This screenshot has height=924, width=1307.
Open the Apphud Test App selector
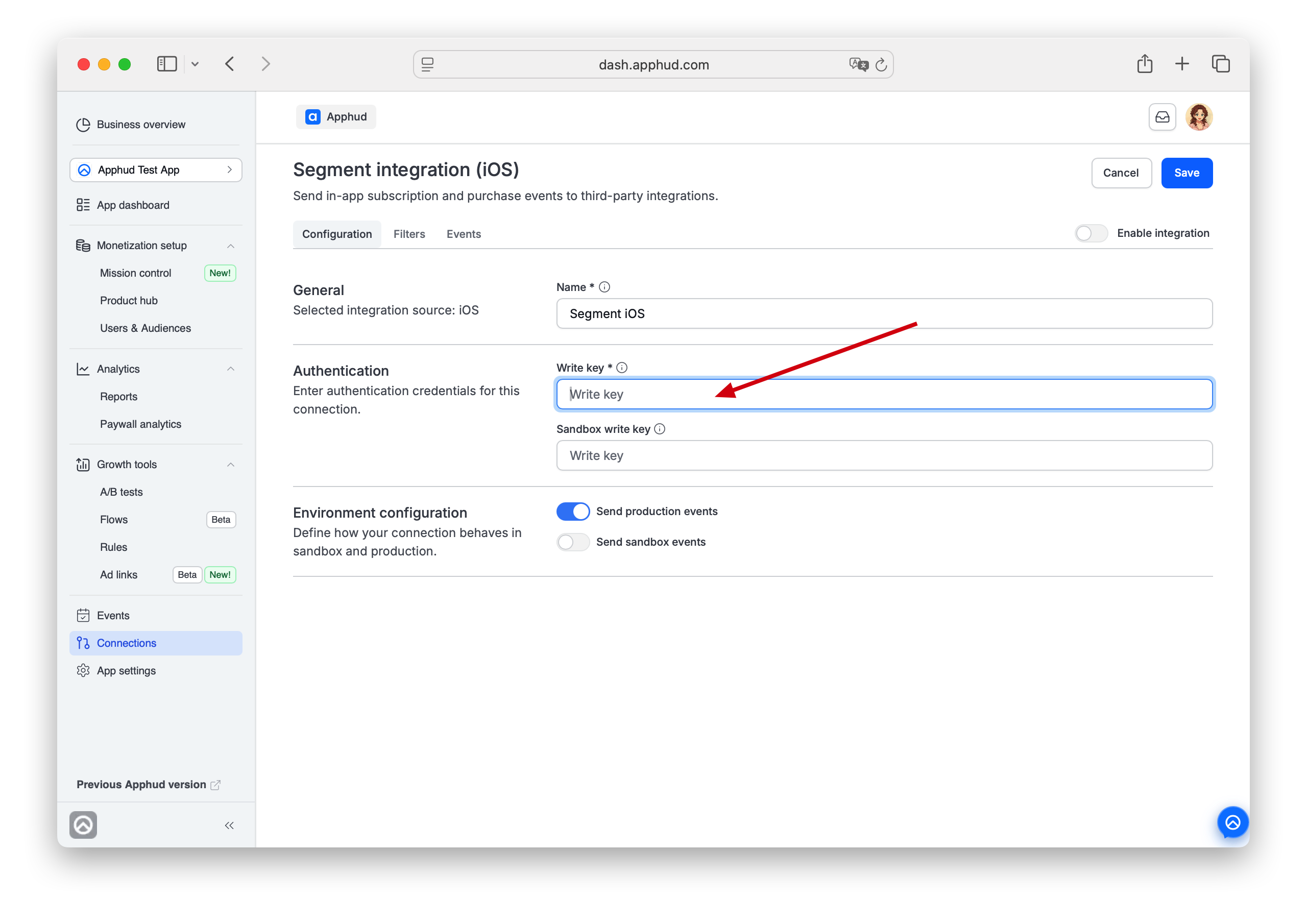156,169
